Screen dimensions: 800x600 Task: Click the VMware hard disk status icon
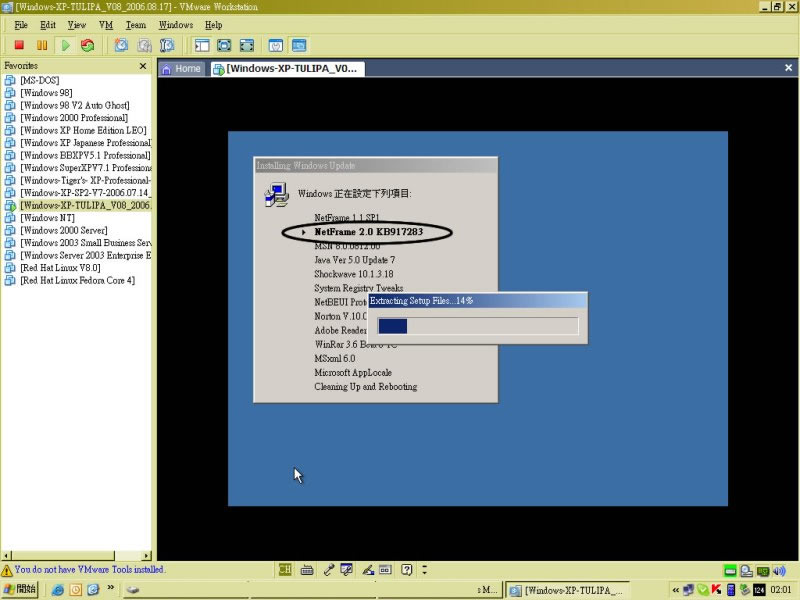(730, 571)
